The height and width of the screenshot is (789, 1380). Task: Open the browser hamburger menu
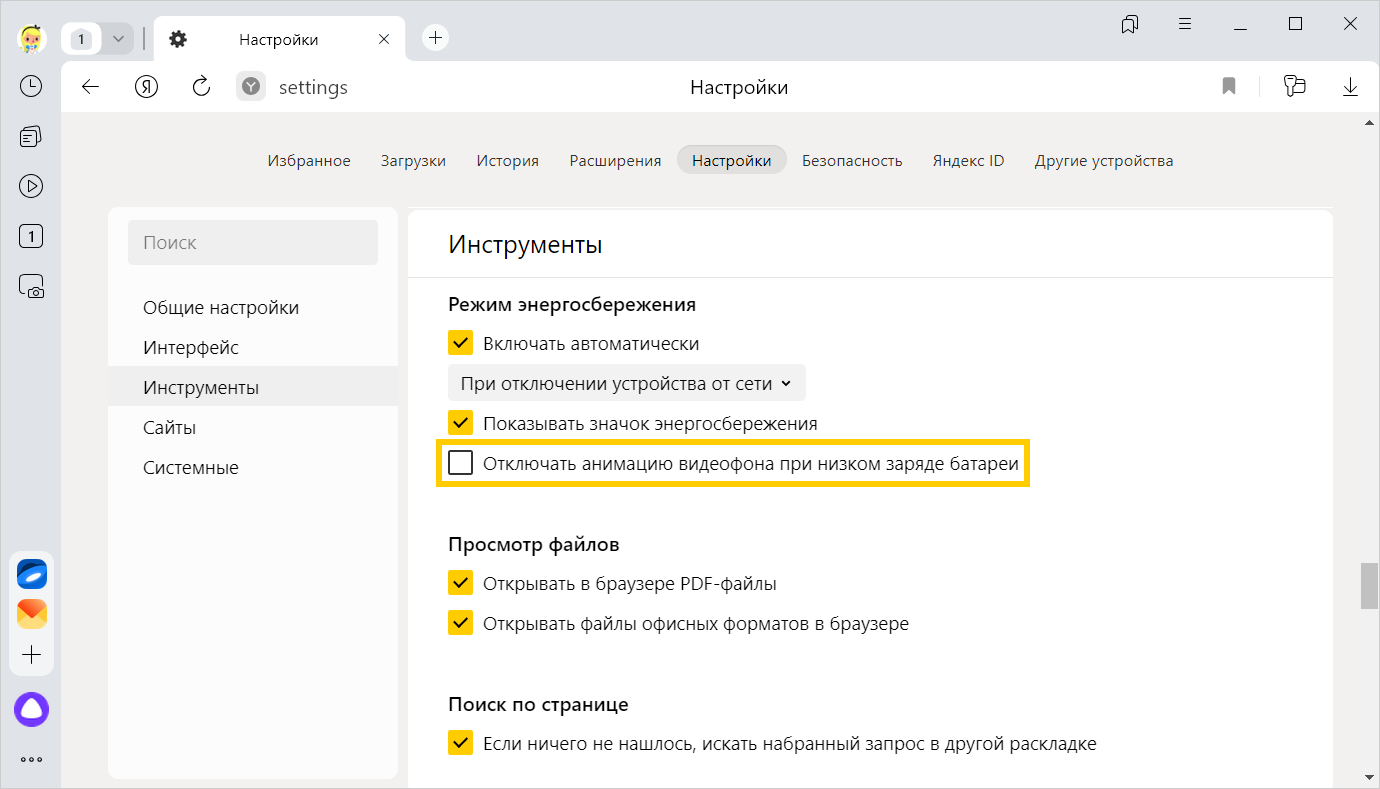[x=1185, y=24]
